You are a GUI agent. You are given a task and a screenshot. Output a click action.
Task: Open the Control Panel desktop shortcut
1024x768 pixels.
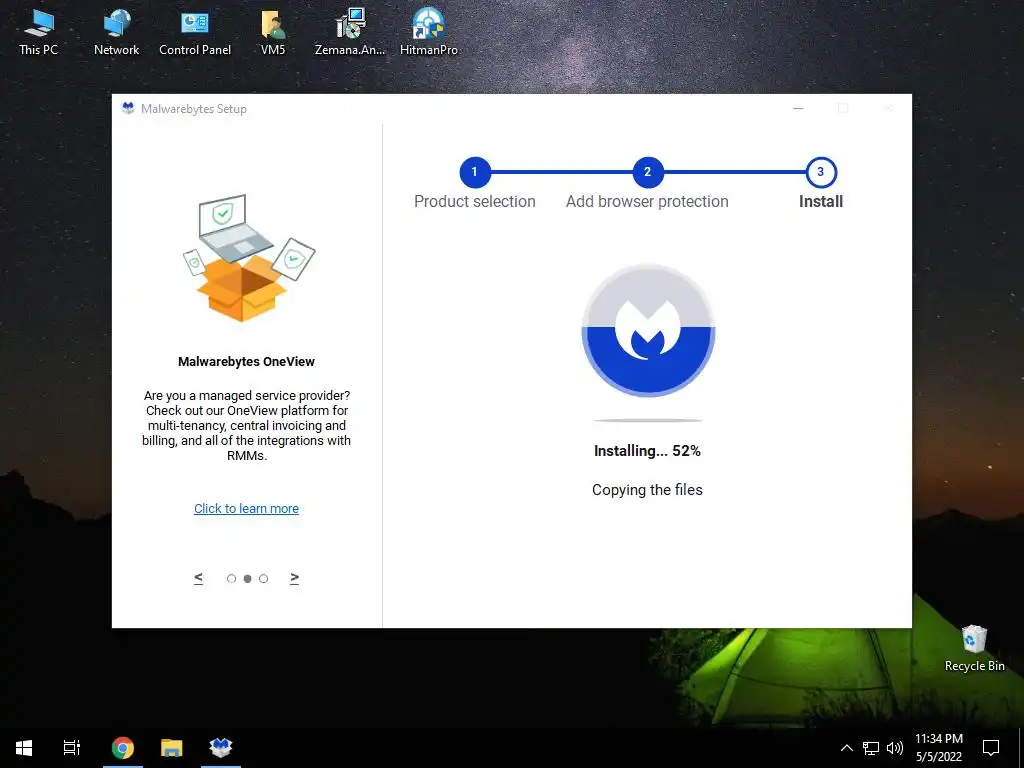tap(195, 31)
